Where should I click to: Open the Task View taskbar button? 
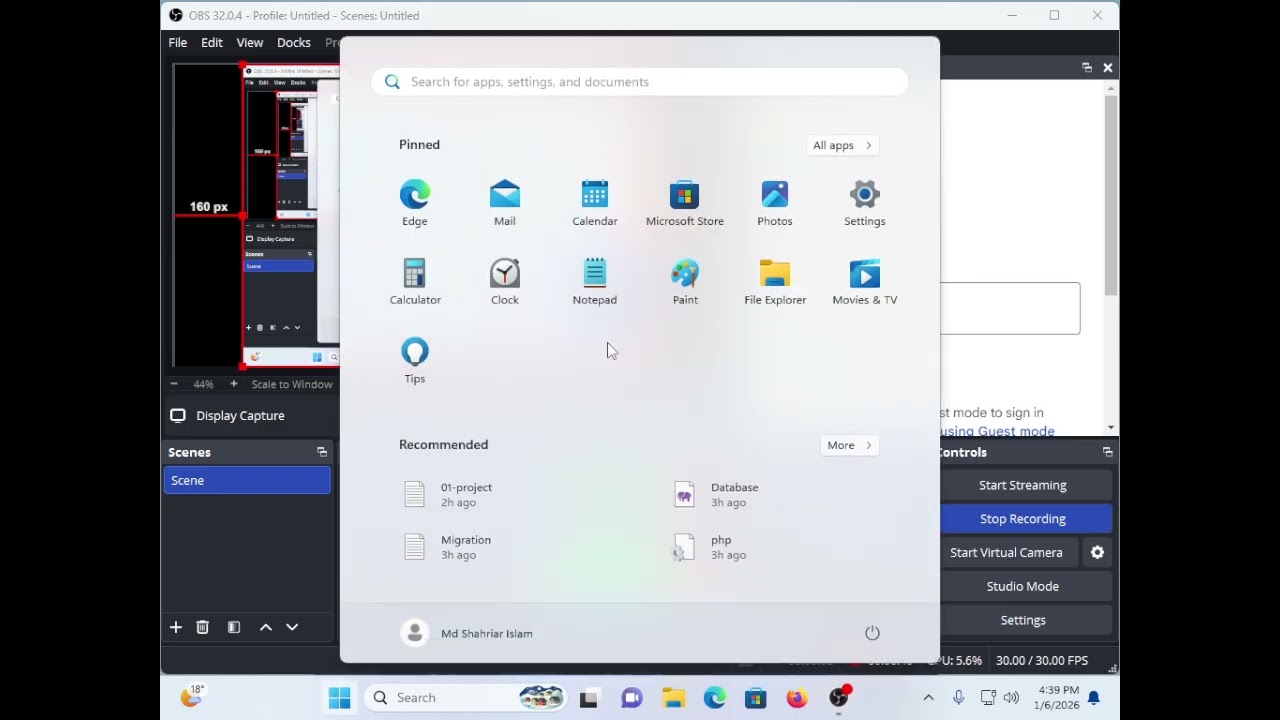coord(589,698)
